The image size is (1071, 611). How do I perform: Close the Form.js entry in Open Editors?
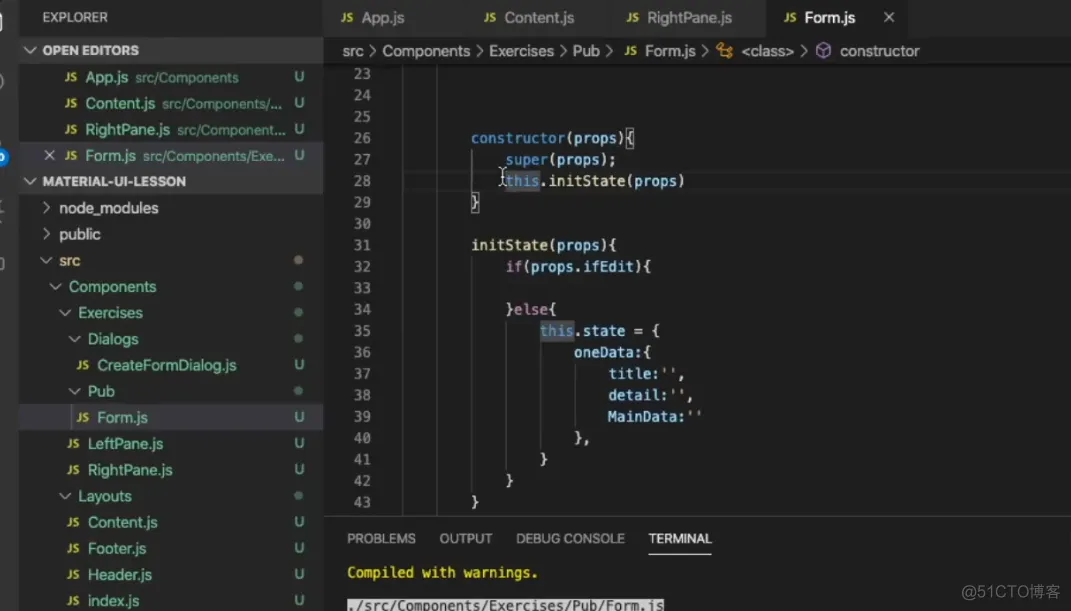click(x=52, y=155)
